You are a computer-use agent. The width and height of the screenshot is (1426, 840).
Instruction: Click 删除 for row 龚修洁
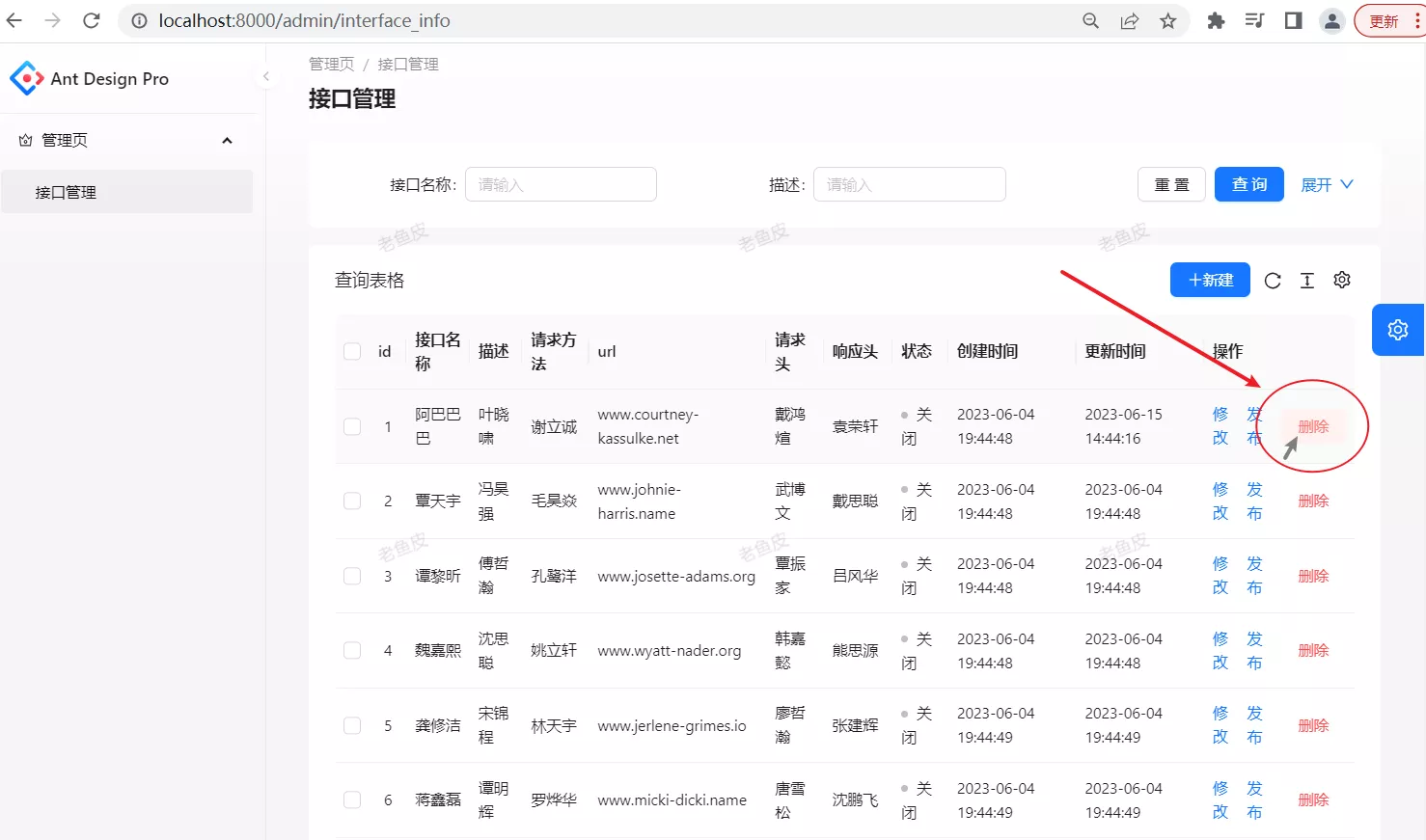[x=1313, y=725]
